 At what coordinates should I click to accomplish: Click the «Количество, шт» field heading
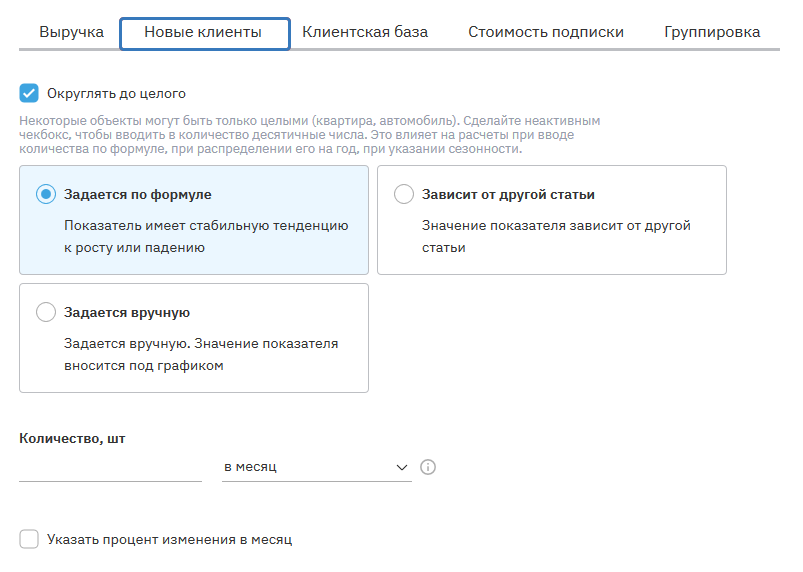click(x=73, y=438)
